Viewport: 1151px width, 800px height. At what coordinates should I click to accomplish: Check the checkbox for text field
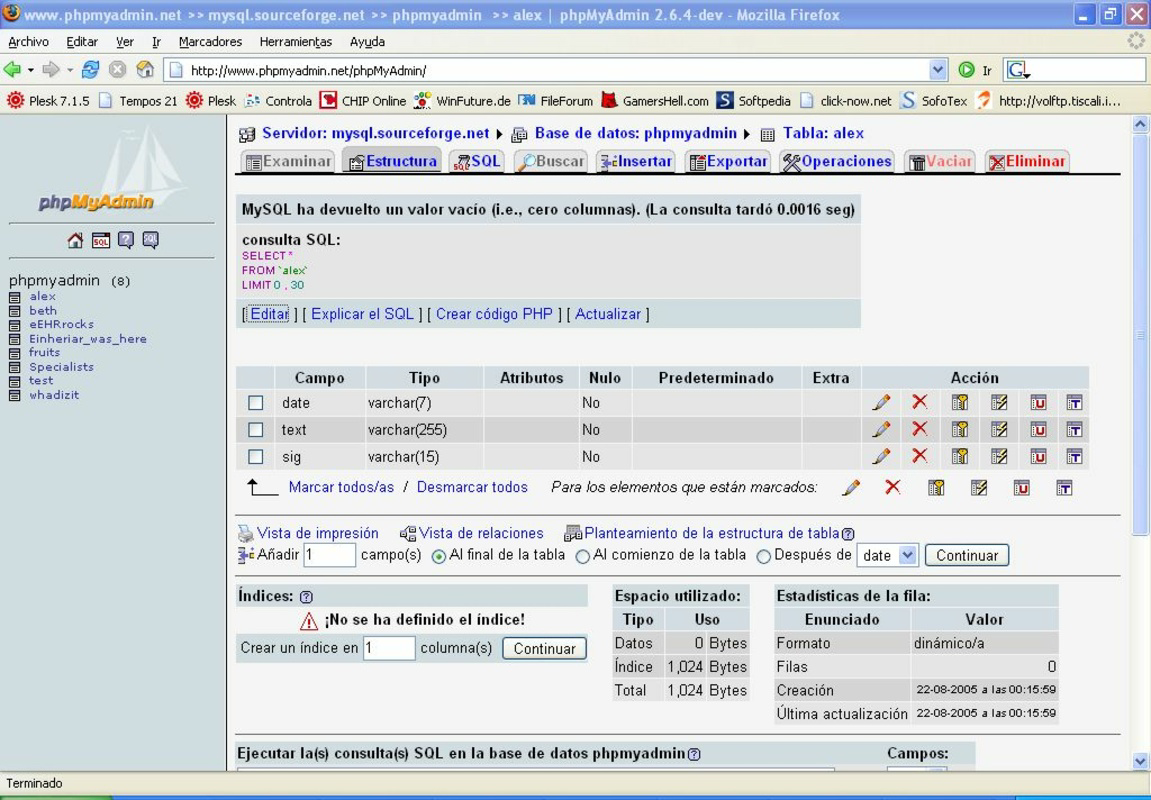tap(255, 430)
